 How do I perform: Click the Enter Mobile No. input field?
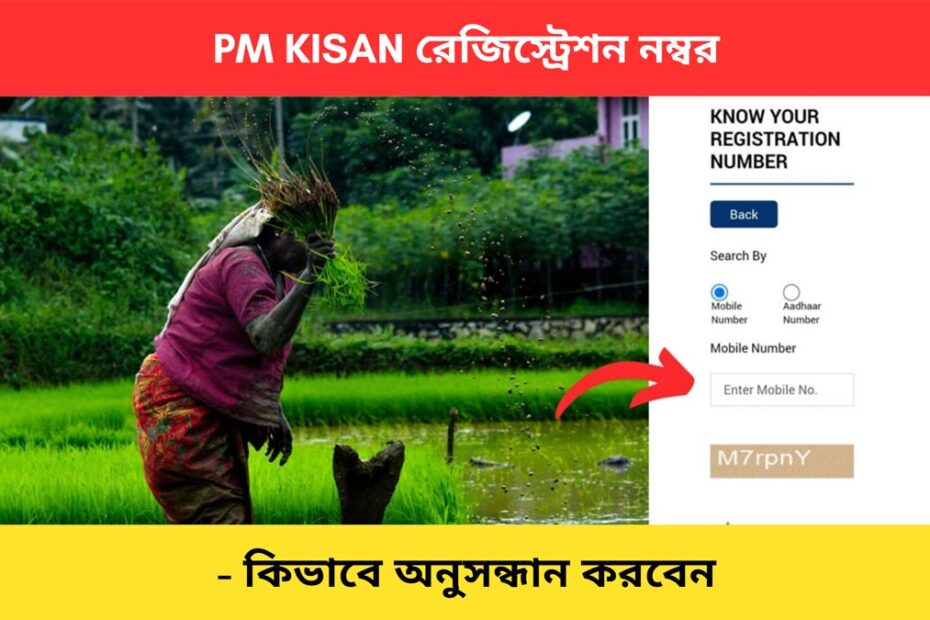(782, 390)
